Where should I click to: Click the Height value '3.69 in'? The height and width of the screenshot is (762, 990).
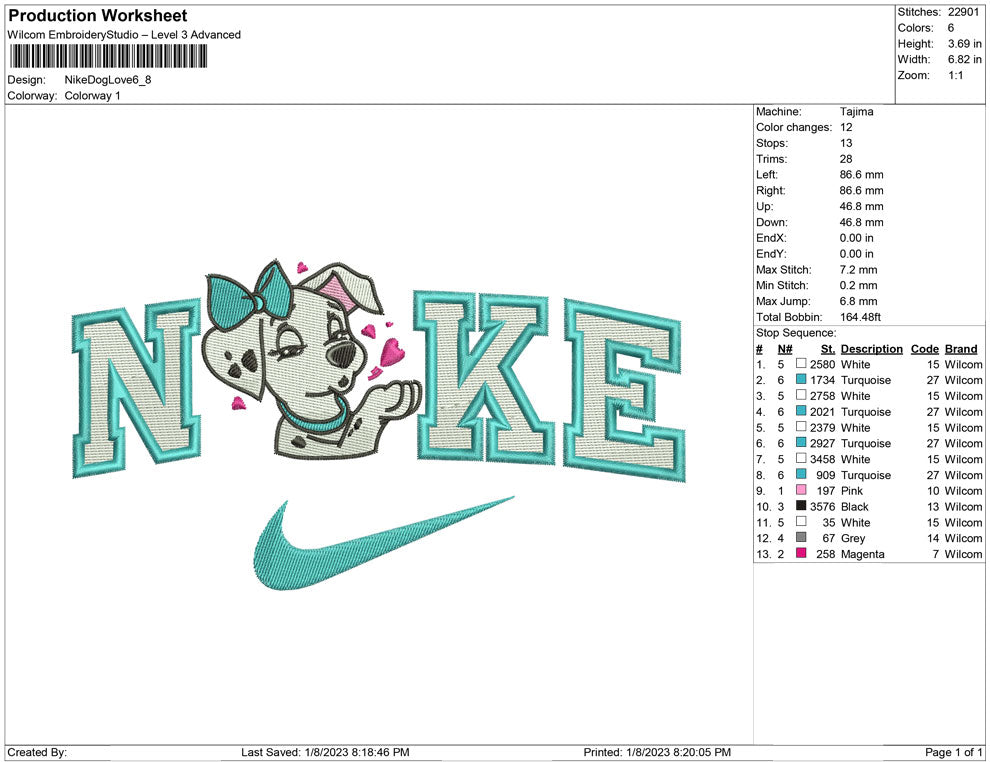(964, 44)
